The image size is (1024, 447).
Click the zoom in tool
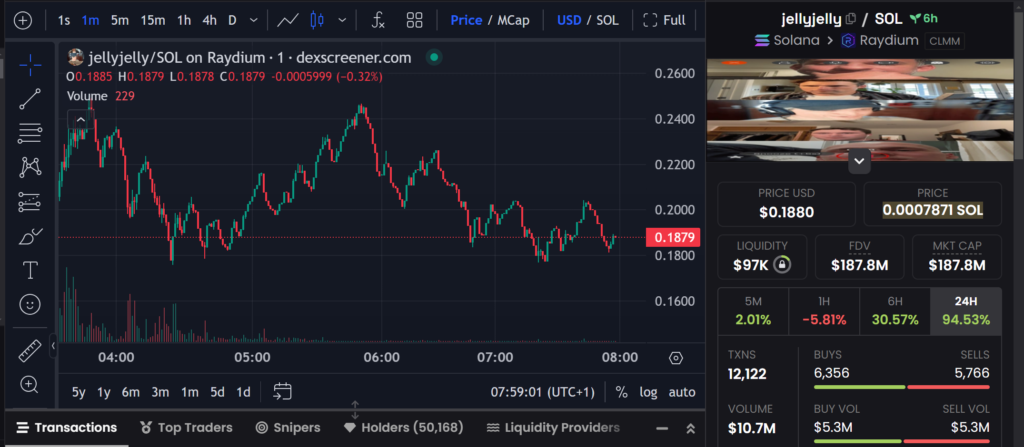coord(30,385)
